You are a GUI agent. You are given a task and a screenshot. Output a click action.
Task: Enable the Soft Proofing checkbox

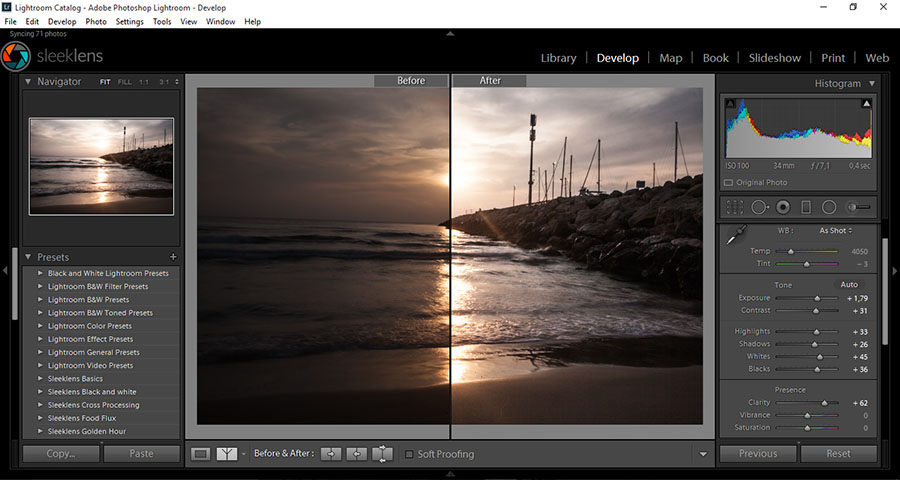coord(409,454)
